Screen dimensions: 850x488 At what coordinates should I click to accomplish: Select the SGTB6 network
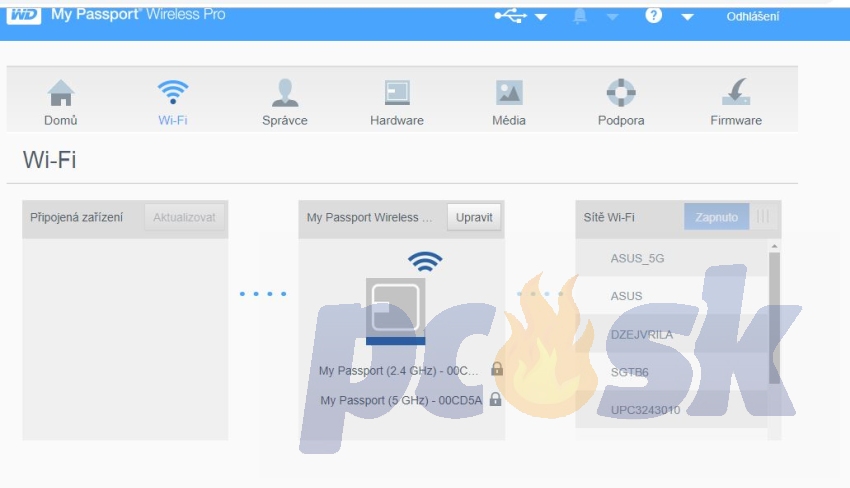coord(671,372)
